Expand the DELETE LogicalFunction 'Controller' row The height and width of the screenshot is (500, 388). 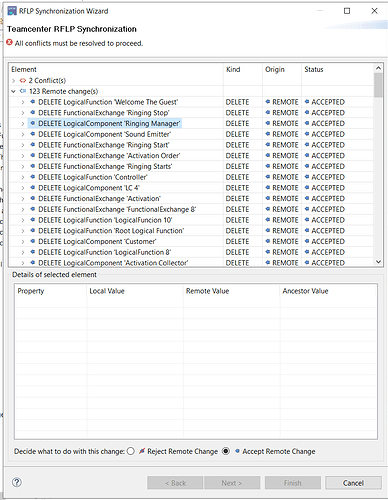tap(23, 177)
